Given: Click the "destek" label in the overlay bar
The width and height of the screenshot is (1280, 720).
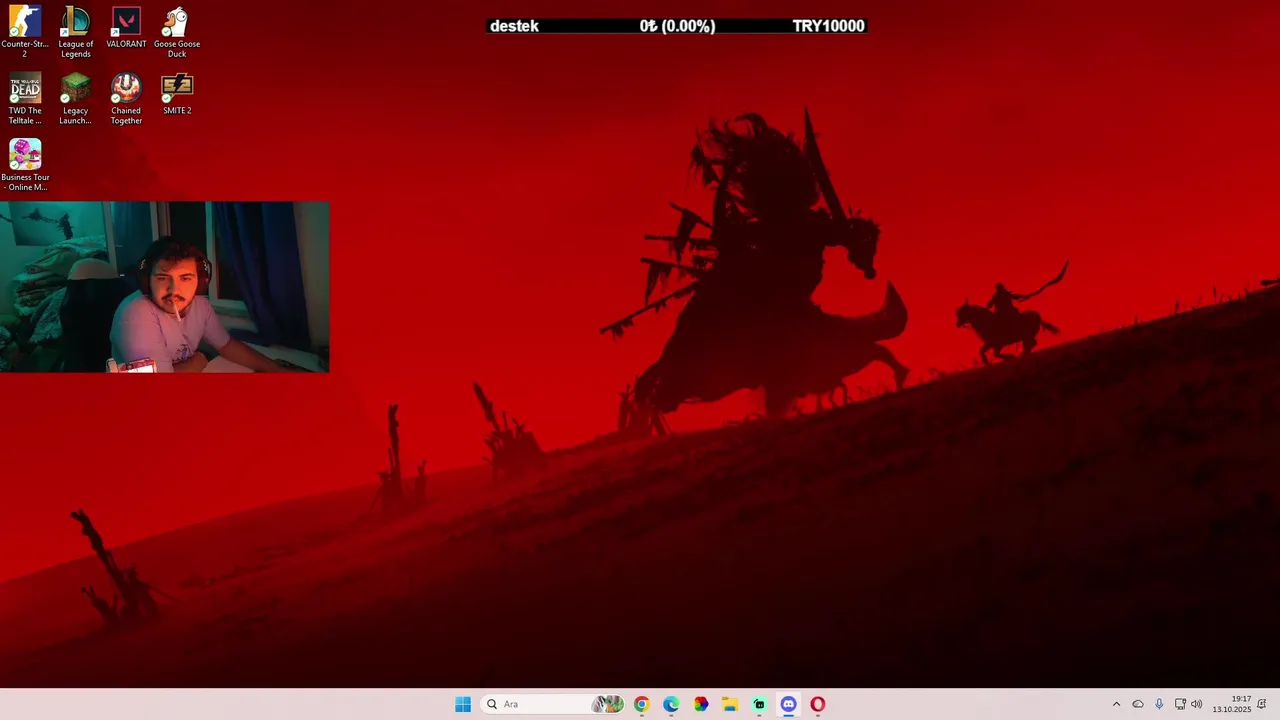Looking at the screenshot, I should coord(514,26).
